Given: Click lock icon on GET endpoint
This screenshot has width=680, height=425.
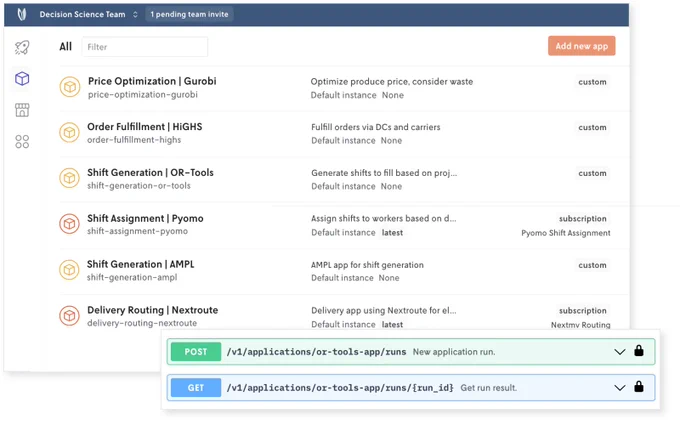Looking at the screenshot, I should coord(639,386).
